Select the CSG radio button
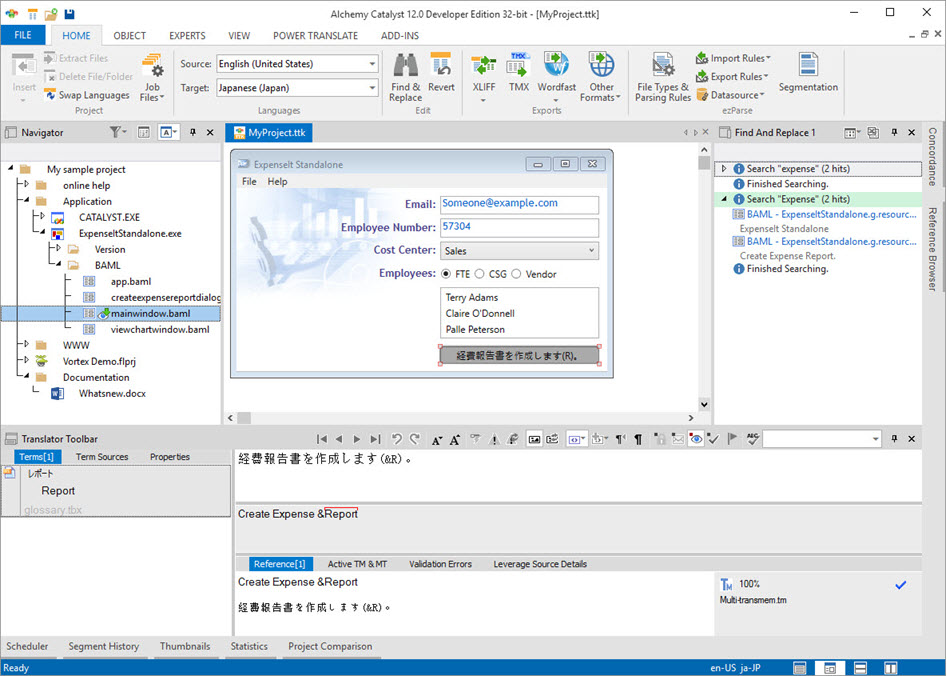Viewport: 947px width, 676px height. pyautogui.click(x=479, y=274)
